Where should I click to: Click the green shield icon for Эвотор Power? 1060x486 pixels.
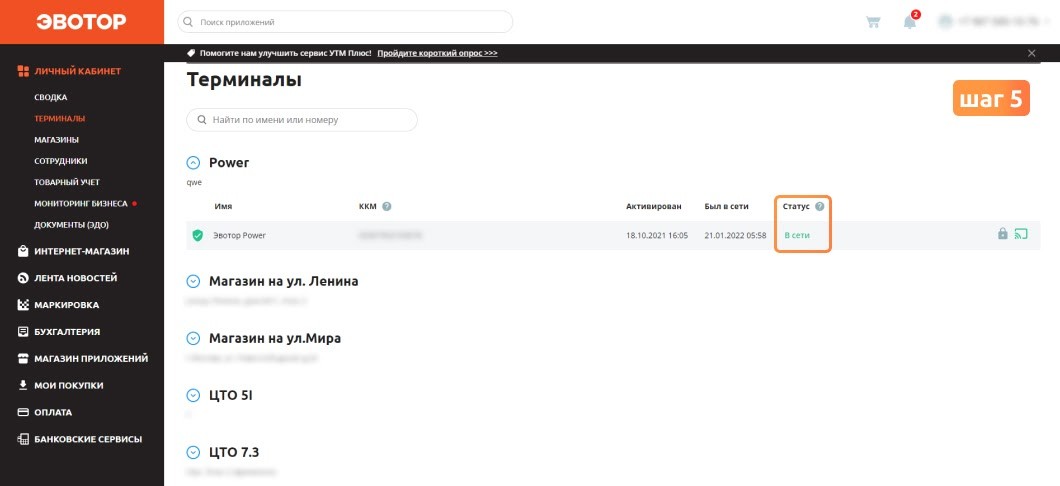point(197,235)
